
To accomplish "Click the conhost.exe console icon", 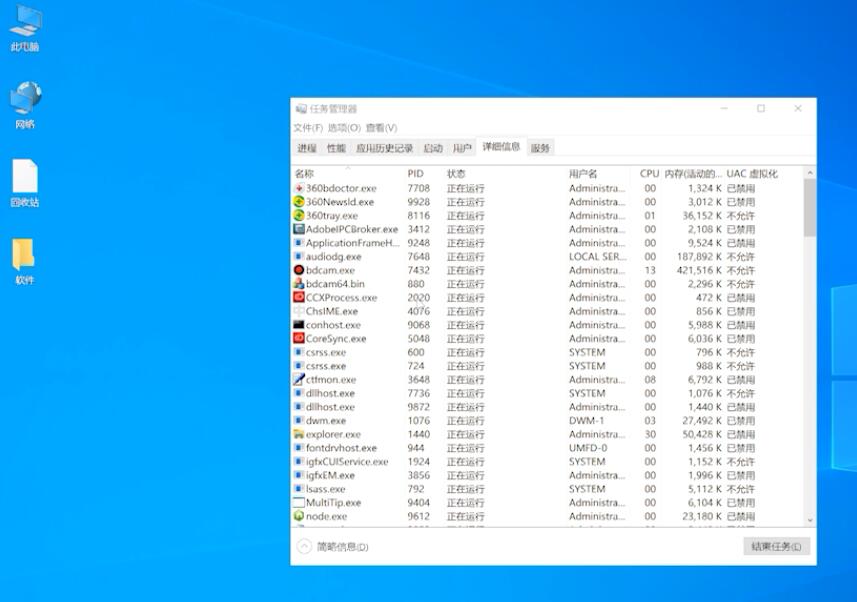I will pyautogui.click(x=298, y=325).
